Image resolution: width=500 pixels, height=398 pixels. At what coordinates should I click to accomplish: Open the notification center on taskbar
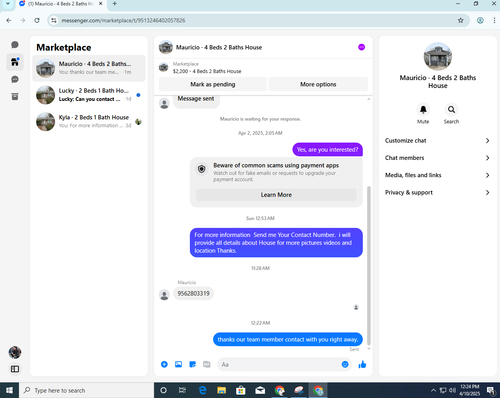[491, 390]
